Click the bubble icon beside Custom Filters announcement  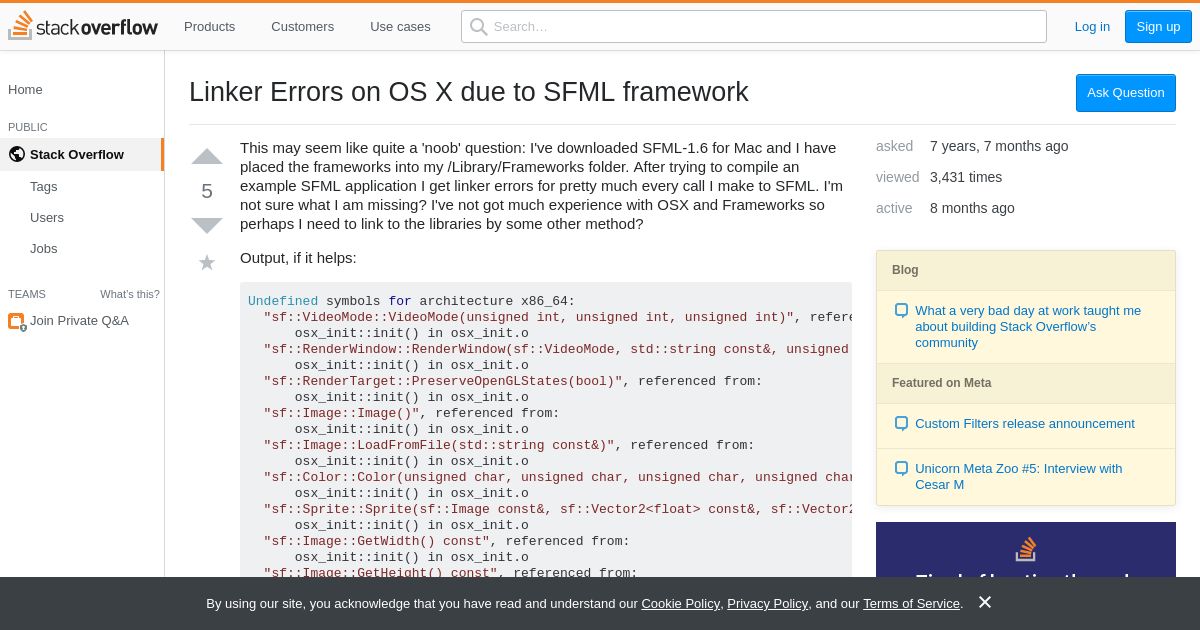(x=901, y=424)
